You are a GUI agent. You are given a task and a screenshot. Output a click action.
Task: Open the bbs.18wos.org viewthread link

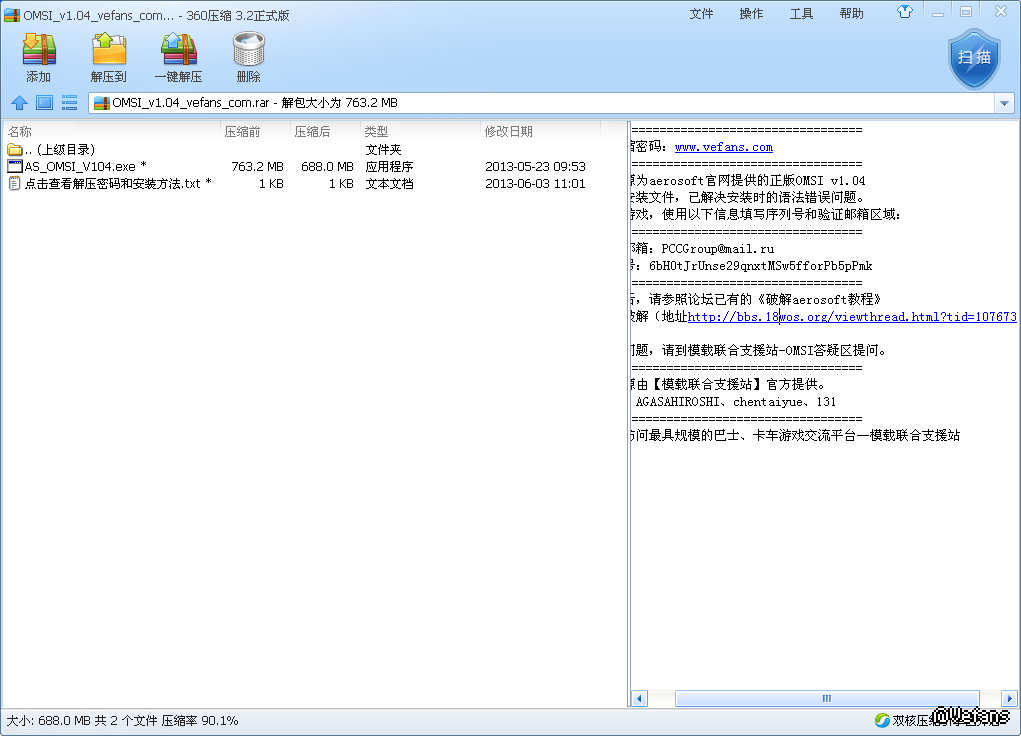click(x=852, y=317)
